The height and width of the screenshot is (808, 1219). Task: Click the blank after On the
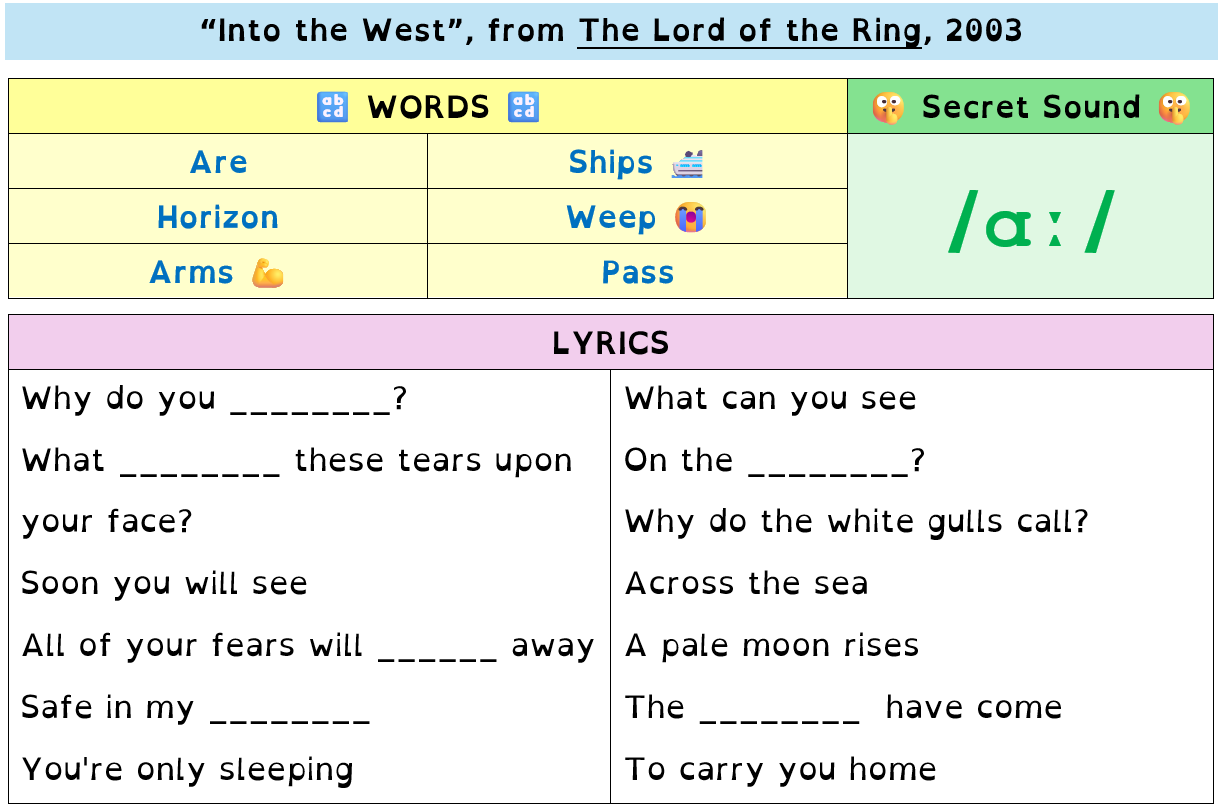[x=828, y=466]
